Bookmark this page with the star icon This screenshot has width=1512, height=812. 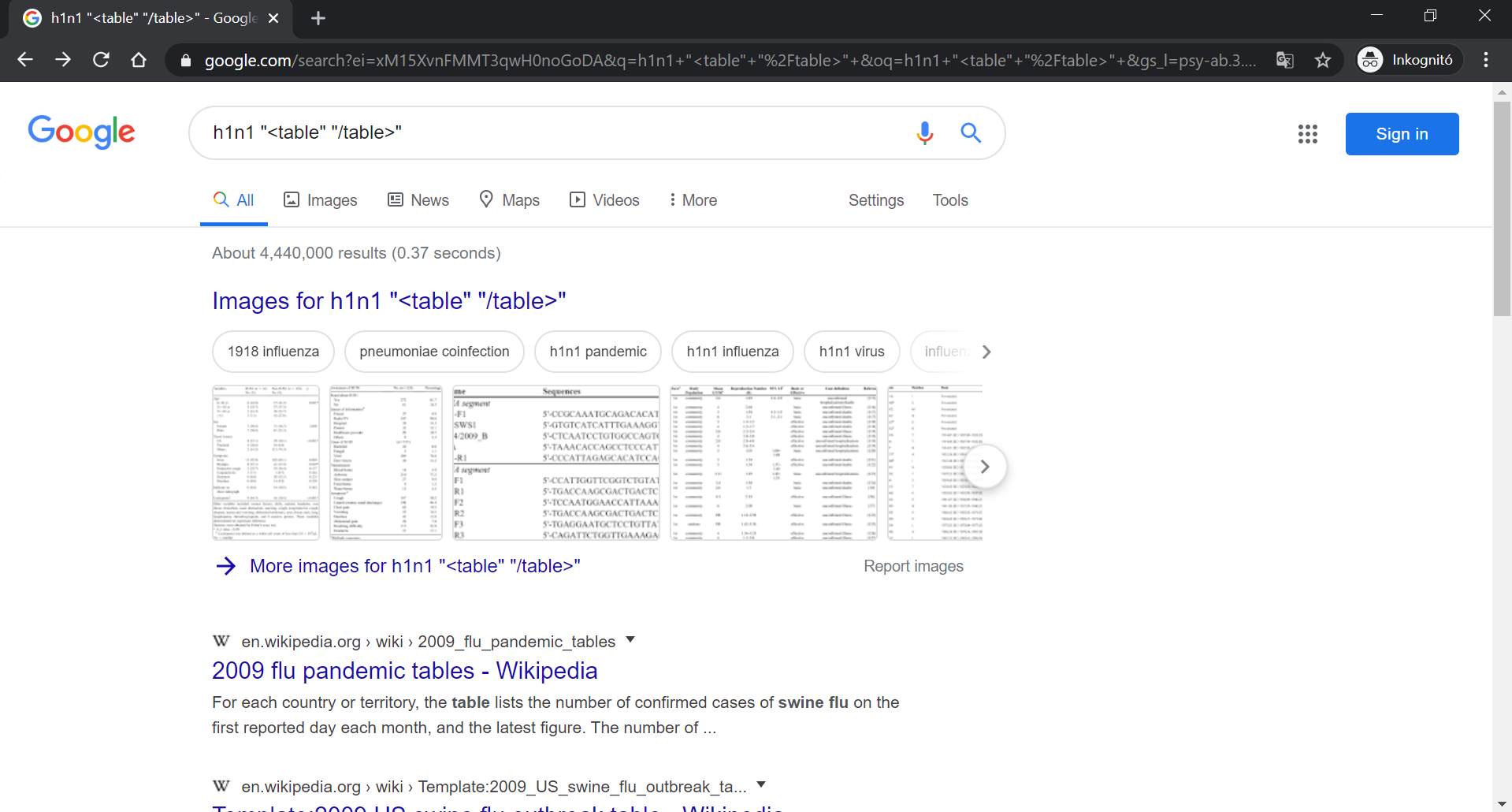click(1323, 60)
